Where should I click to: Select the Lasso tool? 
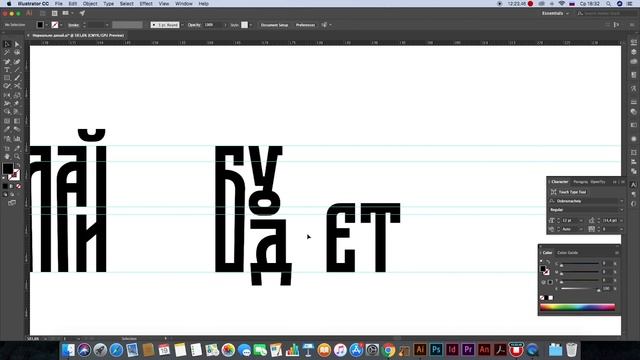point(17,53)
